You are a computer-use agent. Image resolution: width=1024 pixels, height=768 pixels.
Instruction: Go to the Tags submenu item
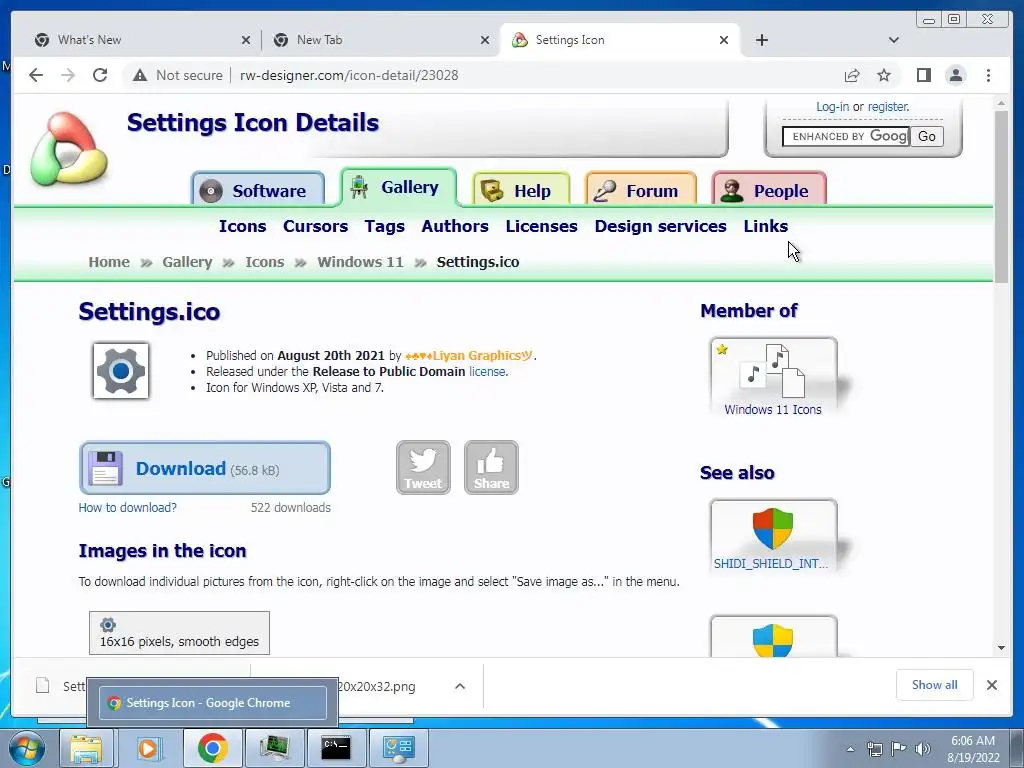click(385, 226)
